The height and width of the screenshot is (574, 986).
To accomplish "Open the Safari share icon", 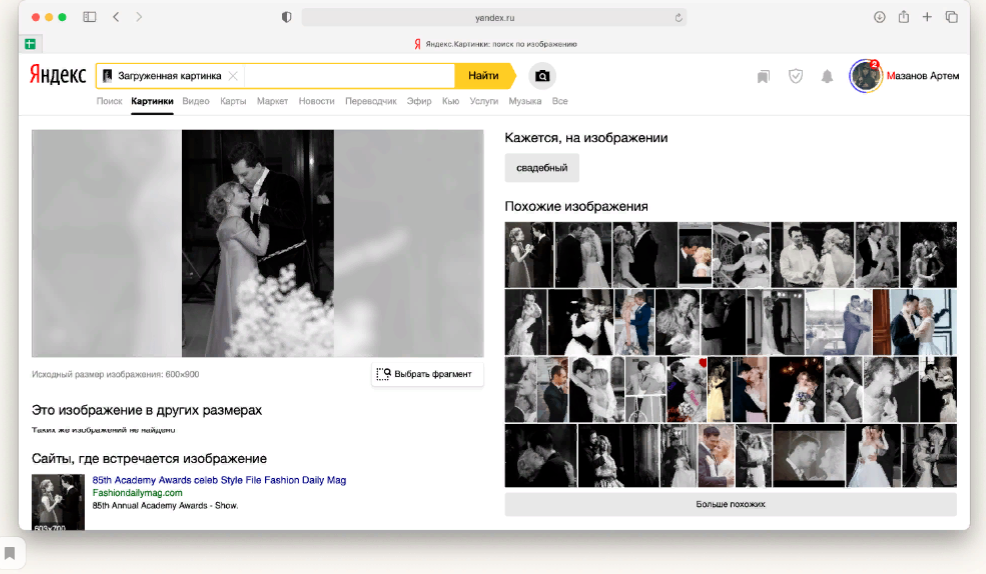I will click(904, 17).
